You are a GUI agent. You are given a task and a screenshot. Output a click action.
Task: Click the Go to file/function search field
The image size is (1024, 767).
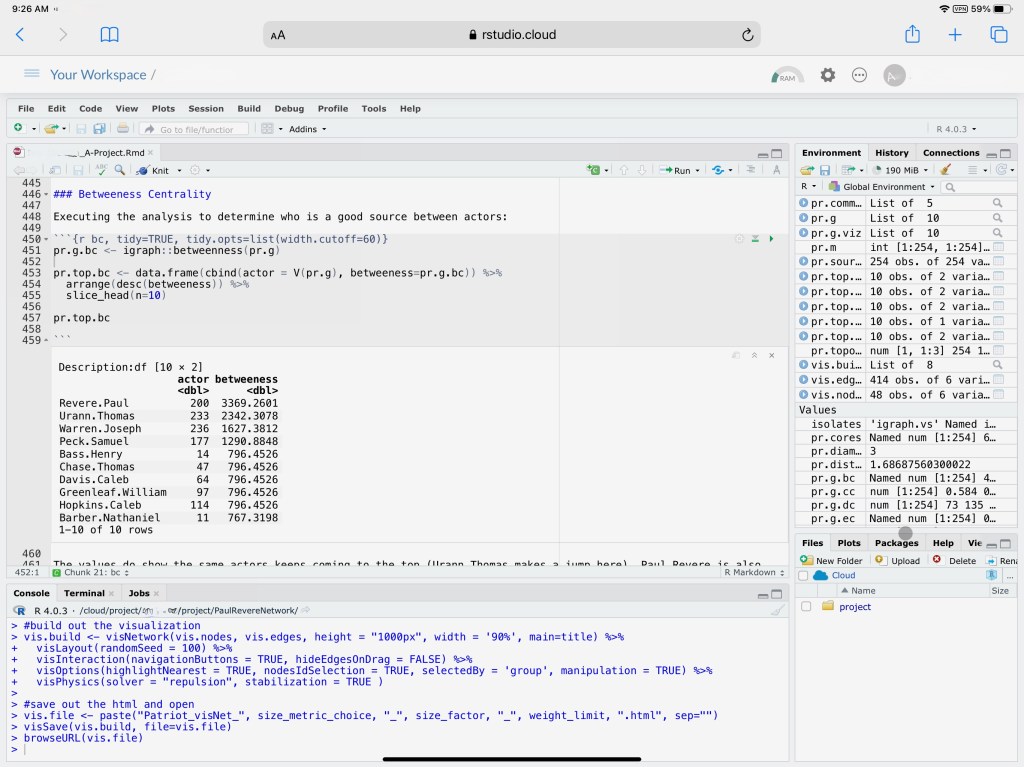point(196,129)
